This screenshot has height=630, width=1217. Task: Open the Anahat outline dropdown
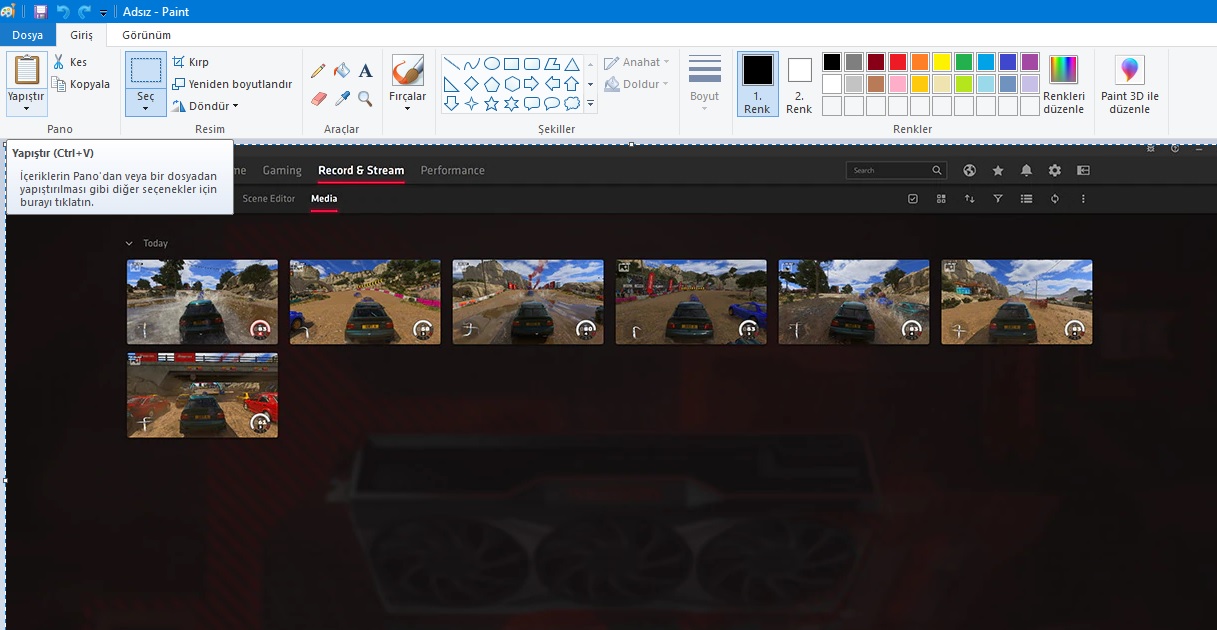637,62
